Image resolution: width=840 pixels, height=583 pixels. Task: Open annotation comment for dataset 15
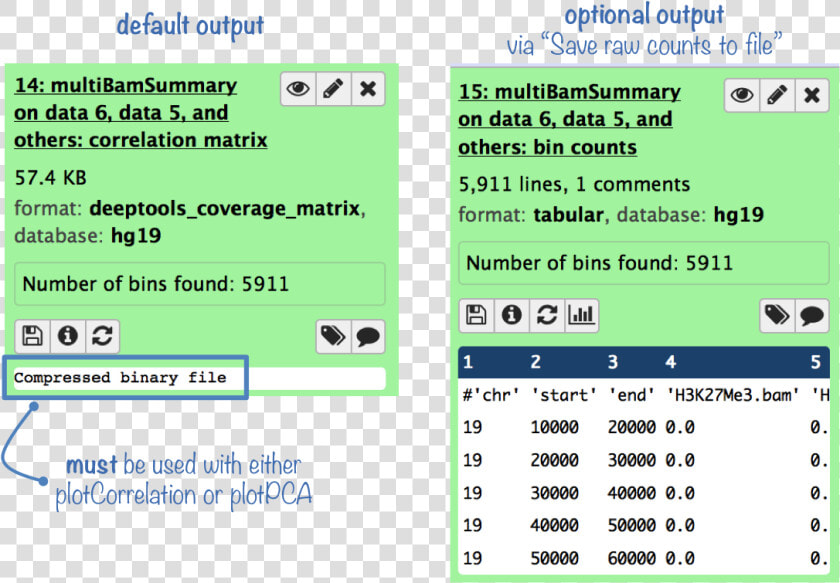tap(812, 315)
